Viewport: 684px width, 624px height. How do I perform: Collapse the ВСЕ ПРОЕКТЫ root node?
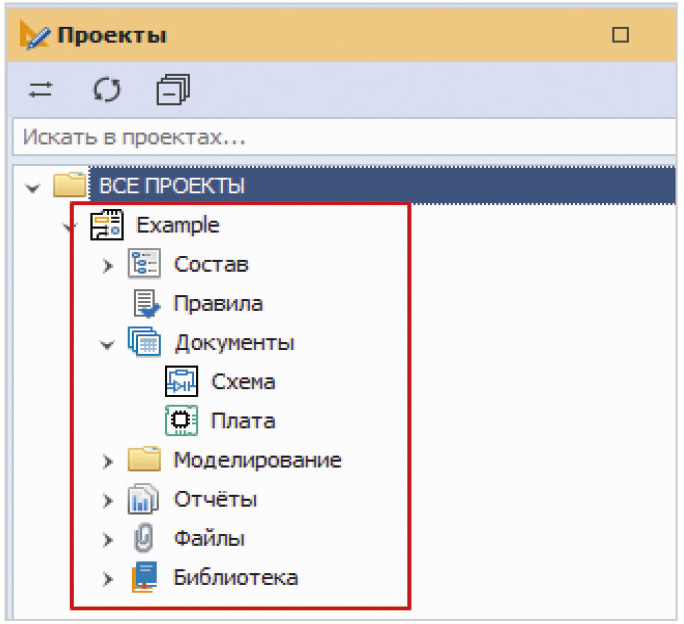tap(33, 188)
